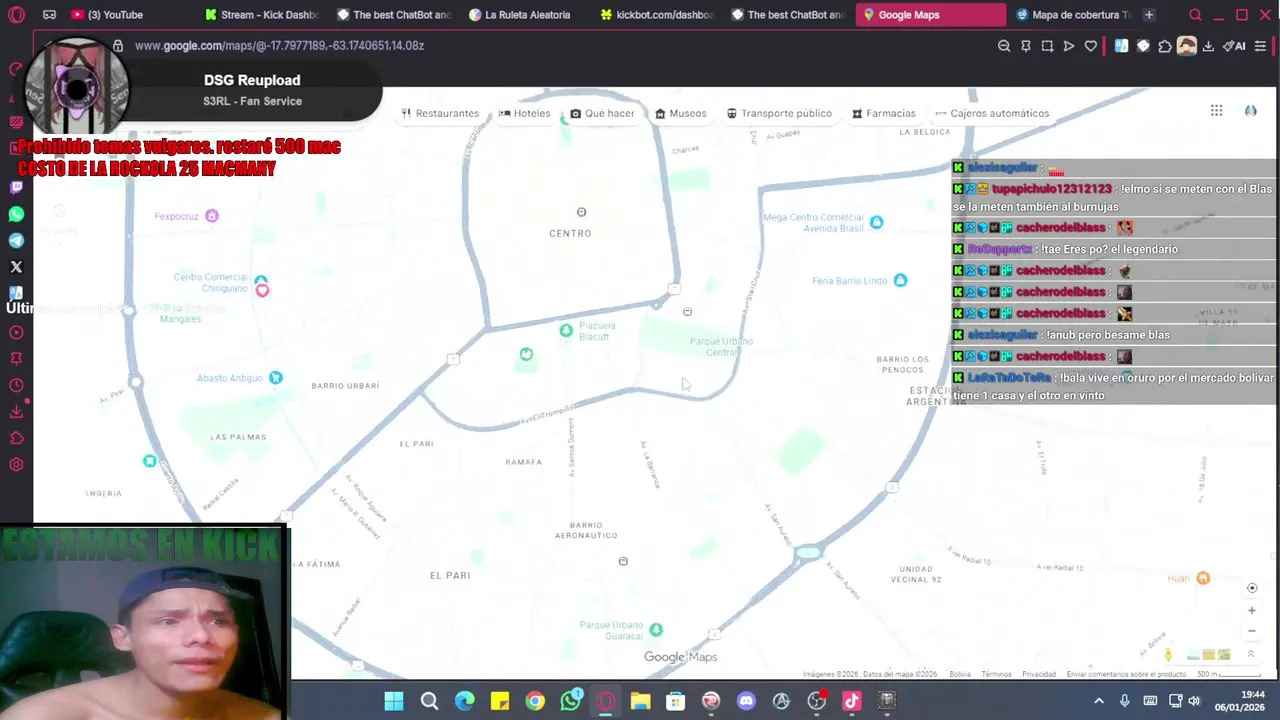Image resolution: width=1280 pixels, height=720 pixels.
Task: Open history clock in sidebar
Action: point(16,385)
